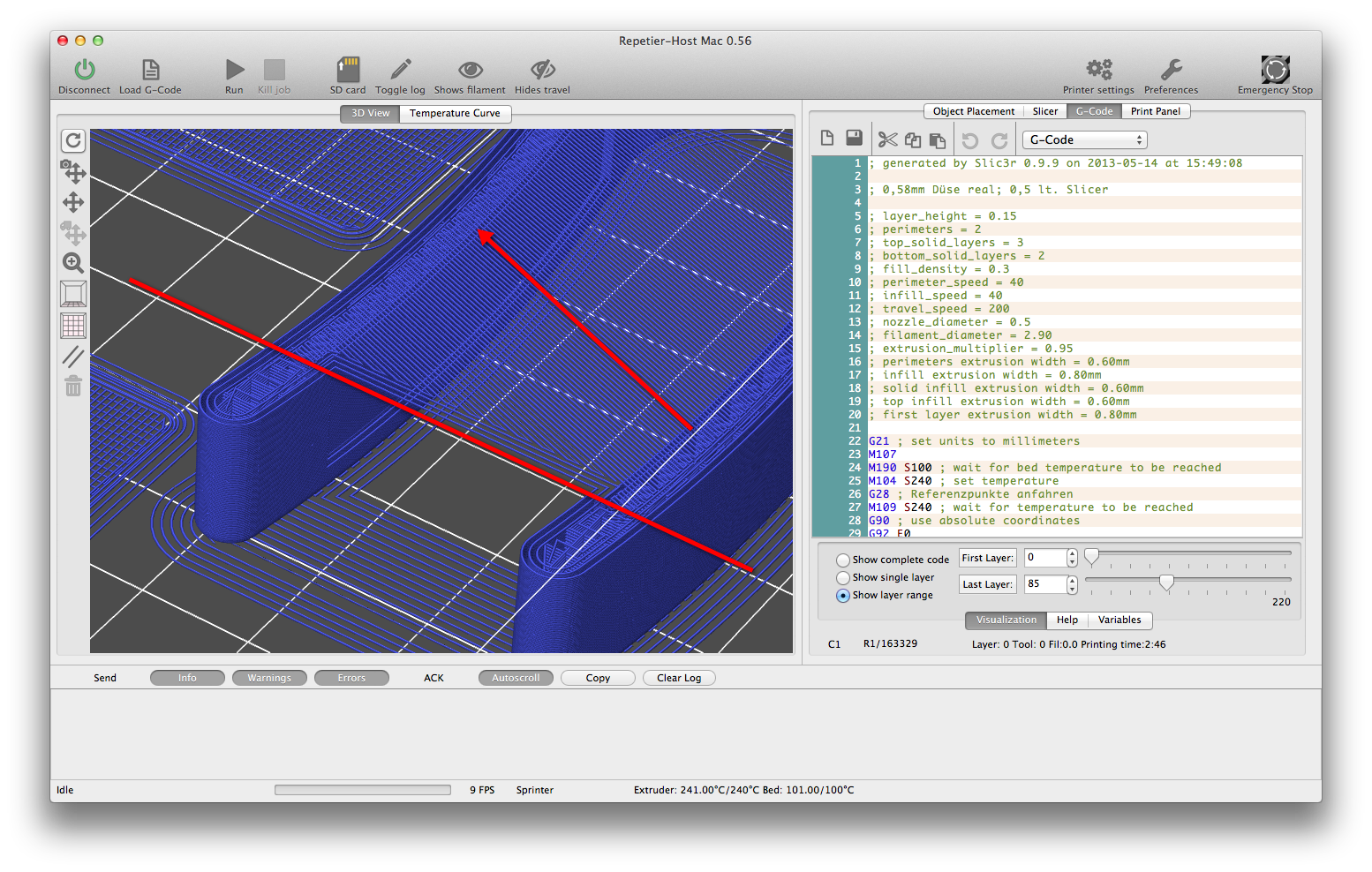Click the trash delete icon

point(73,387)
